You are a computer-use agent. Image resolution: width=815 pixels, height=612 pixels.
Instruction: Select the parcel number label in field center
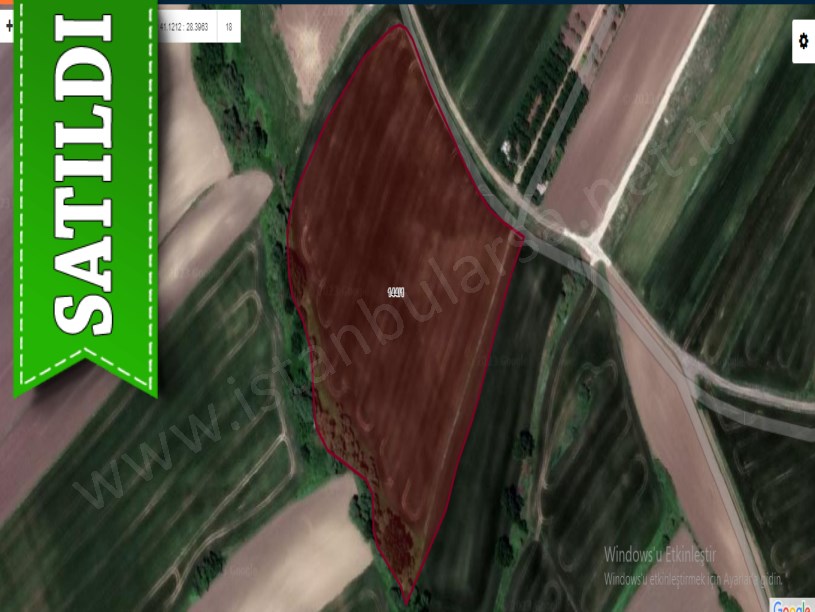point(395,293)
